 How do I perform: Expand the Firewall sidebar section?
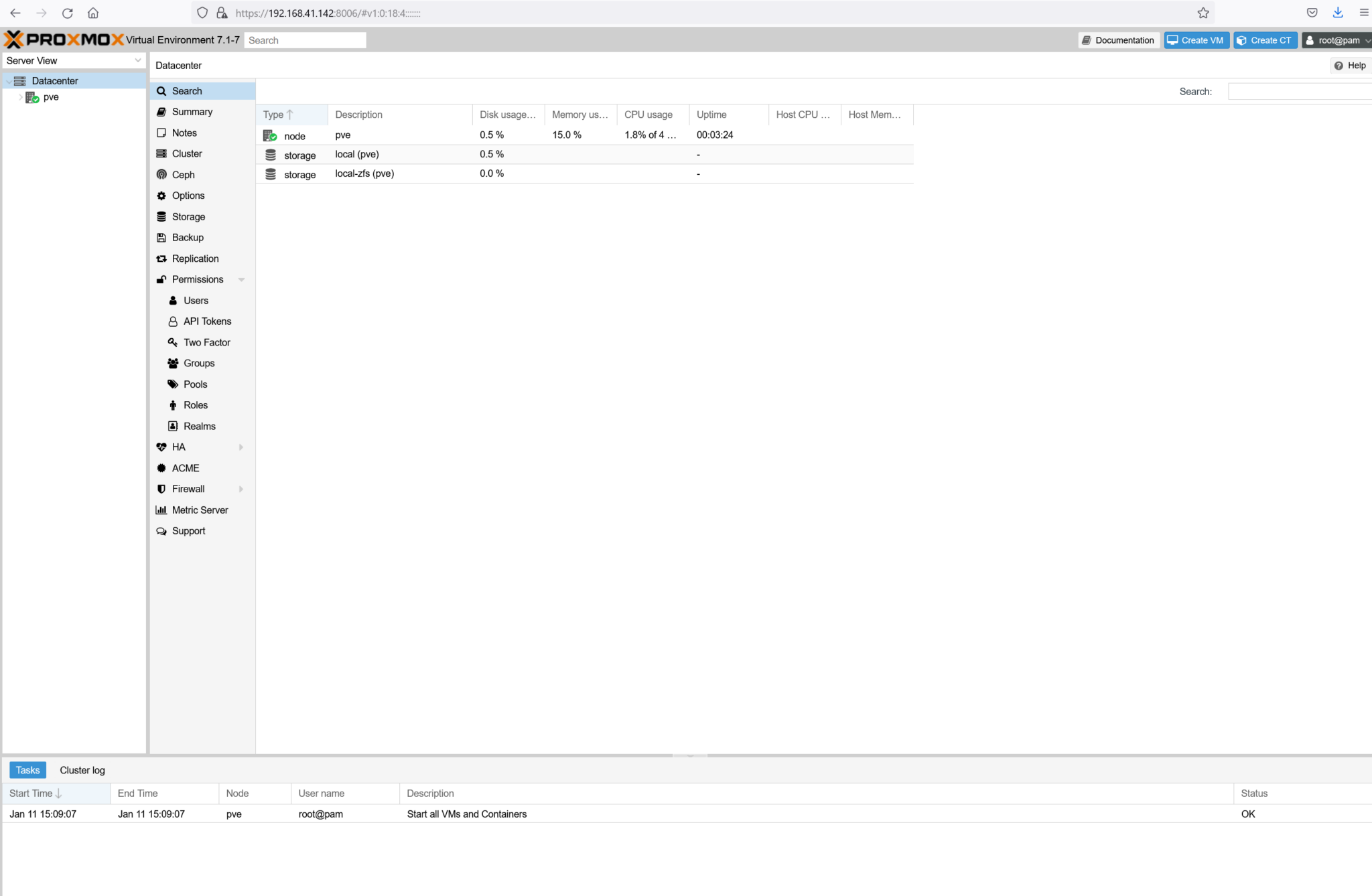(241, 489)
